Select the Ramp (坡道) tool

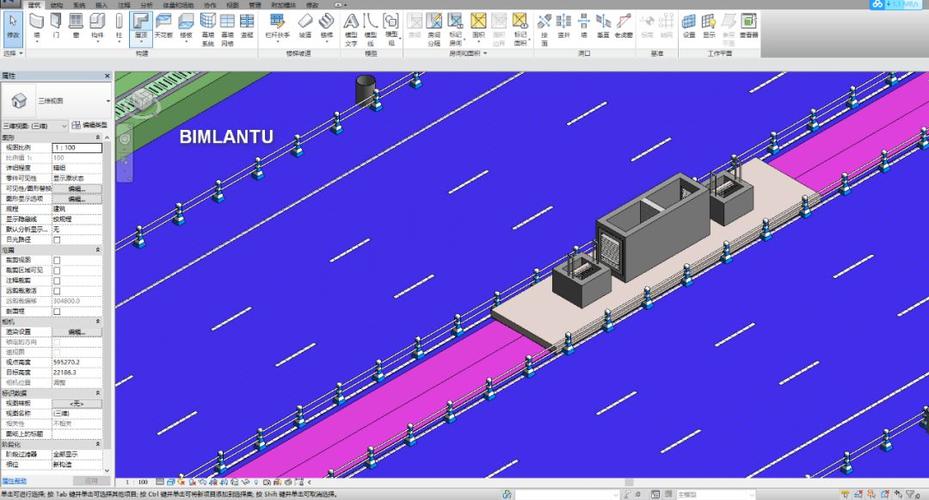pos(305,26)
